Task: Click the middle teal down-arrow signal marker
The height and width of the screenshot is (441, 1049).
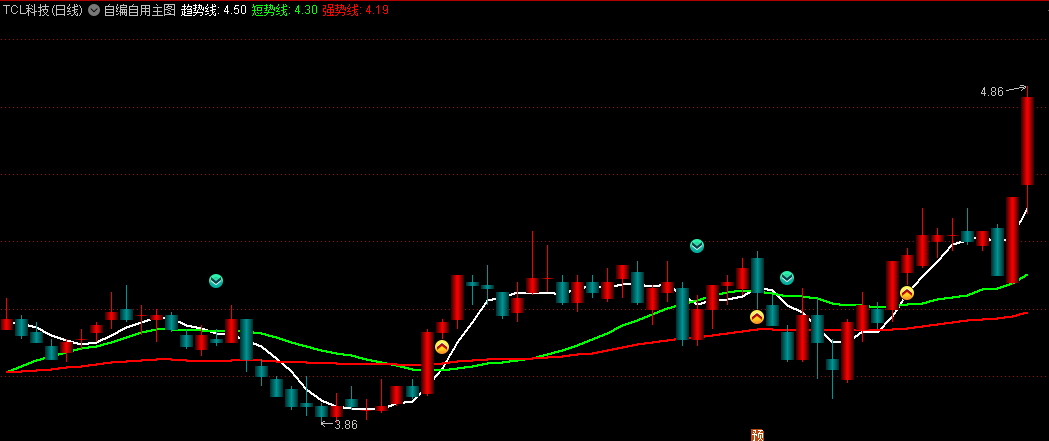Action: 697,246
